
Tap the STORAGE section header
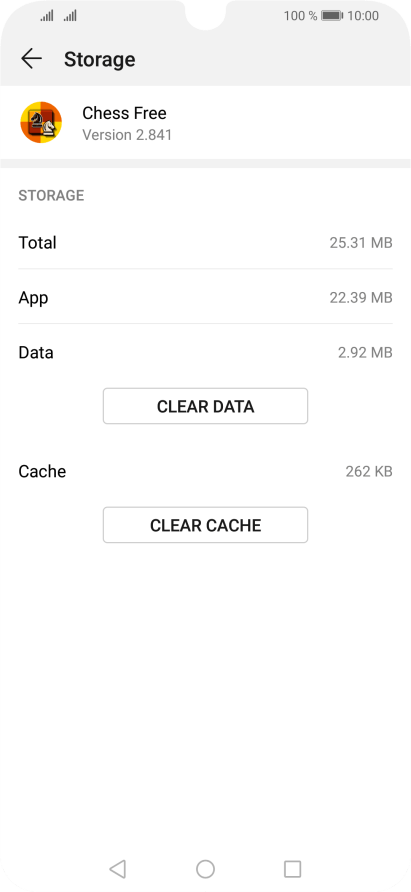click(51, 196)
